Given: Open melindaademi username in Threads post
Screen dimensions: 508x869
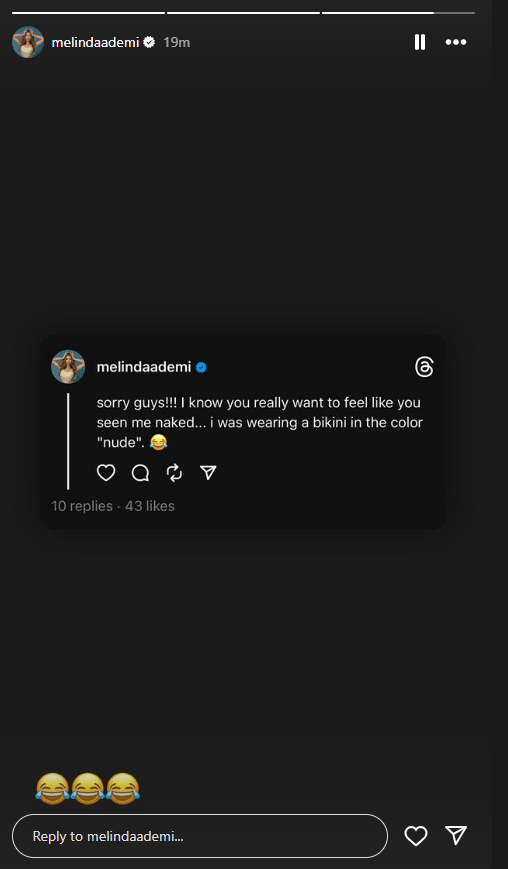Looking at the screenshot, I should coord(144,367).
